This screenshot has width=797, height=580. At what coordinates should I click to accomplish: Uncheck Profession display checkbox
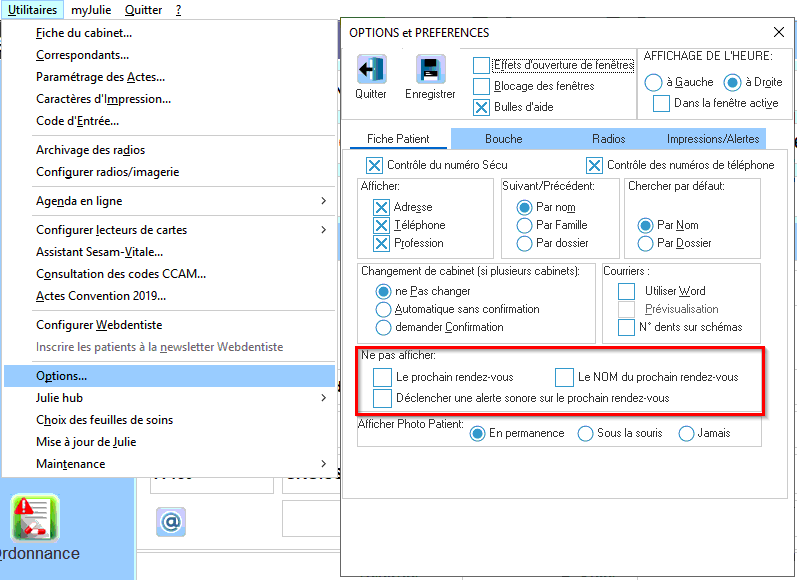tap(381, 243)
